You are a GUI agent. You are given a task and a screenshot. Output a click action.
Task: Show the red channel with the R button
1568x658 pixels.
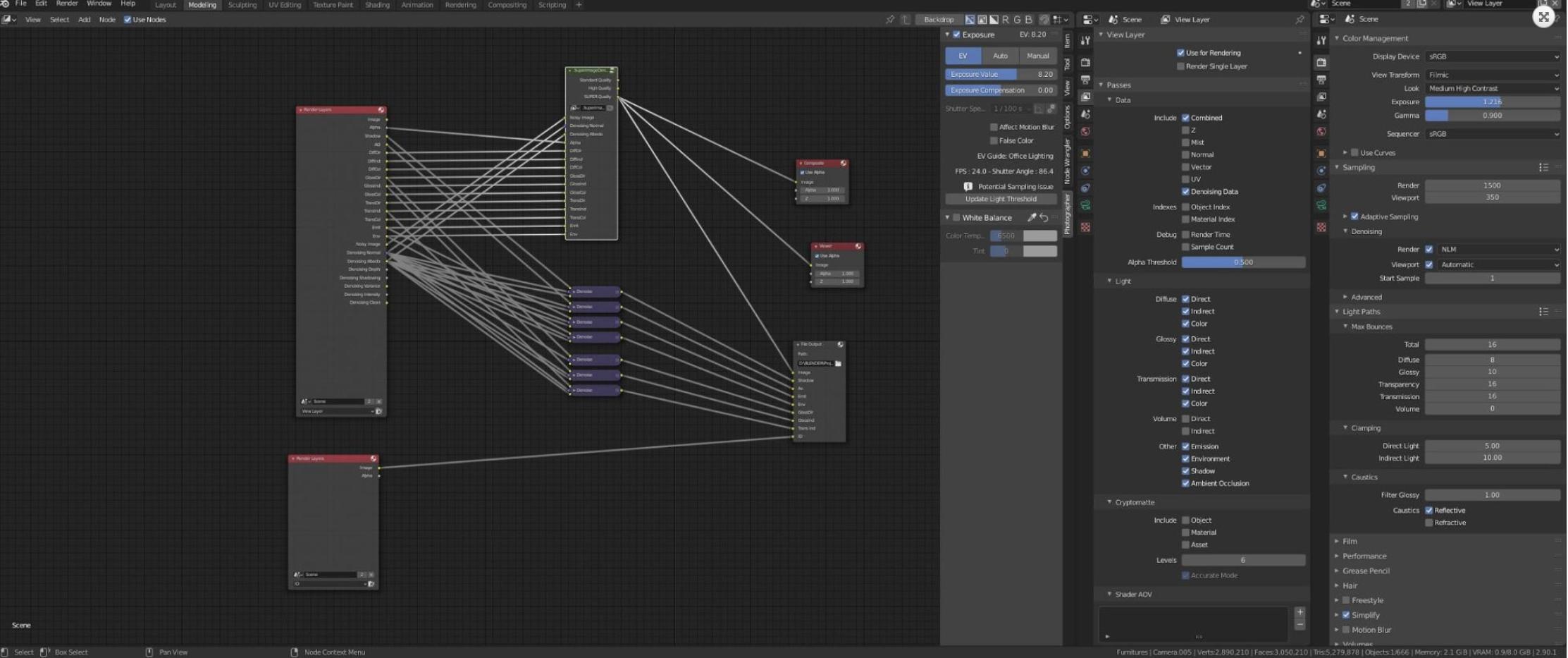pos(1006,20)
